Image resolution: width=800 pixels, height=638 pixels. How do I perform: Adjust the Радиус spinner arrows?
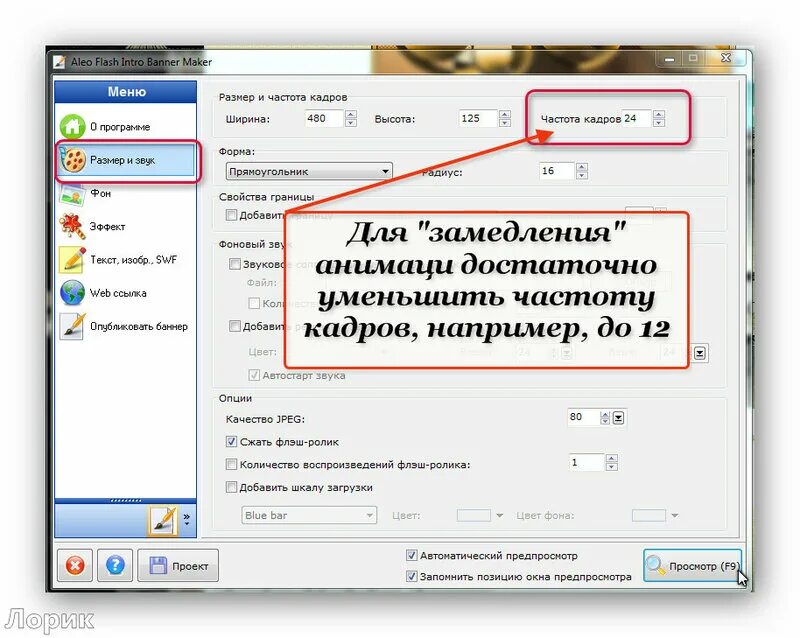(x=582, y=171)
